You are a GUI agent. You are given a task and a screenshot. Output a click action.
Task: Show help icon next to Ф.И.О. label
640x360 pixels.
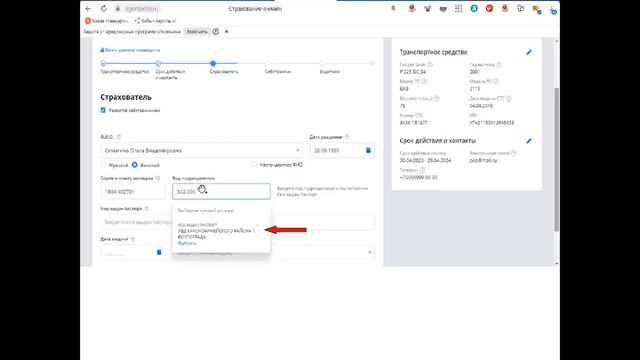pos(119,137)
